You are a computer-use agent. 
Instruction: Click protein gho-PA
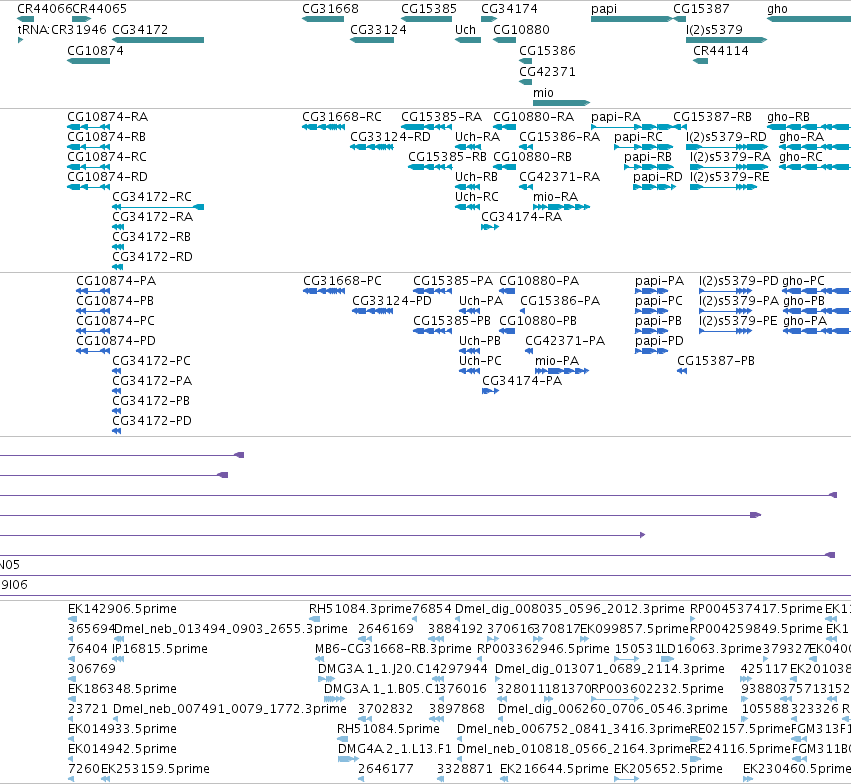[x=805, y=321]
